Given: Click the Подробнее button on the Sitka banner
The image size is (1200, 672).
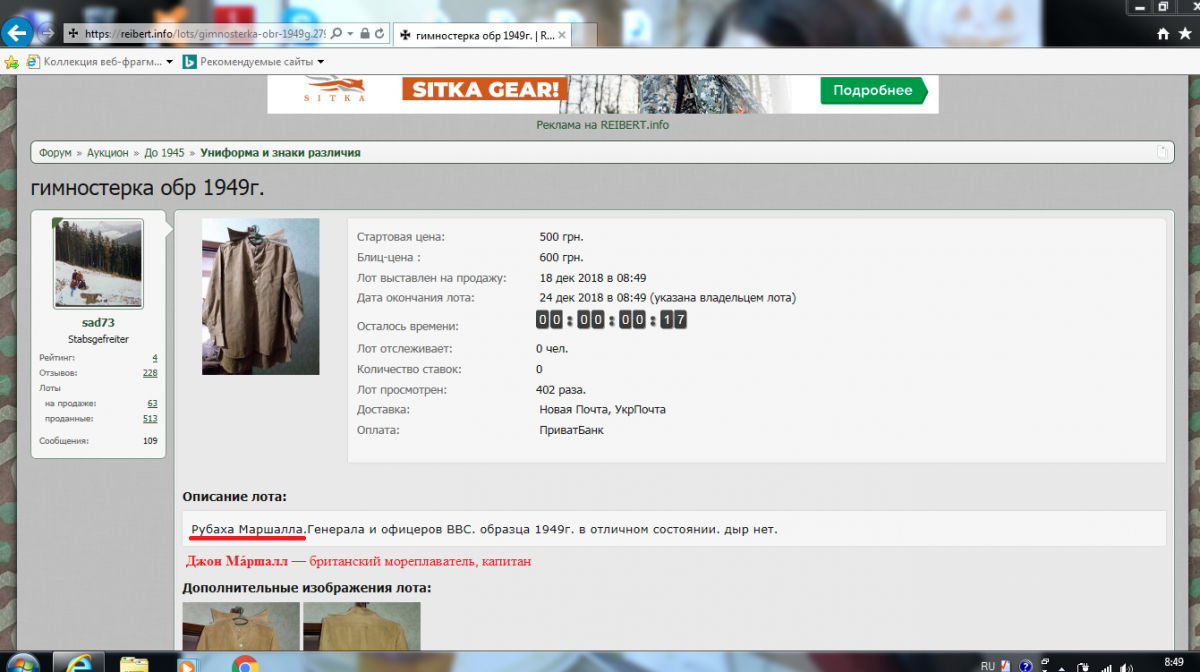Looking at the screenshot, I should pos(873,90).
